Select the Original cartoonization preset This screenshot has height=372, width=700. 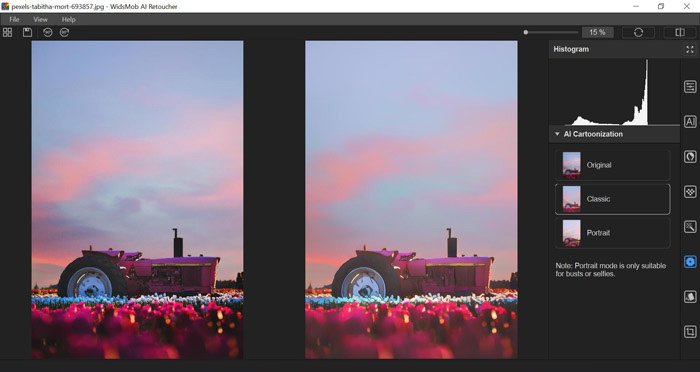(x=612, y=165)
